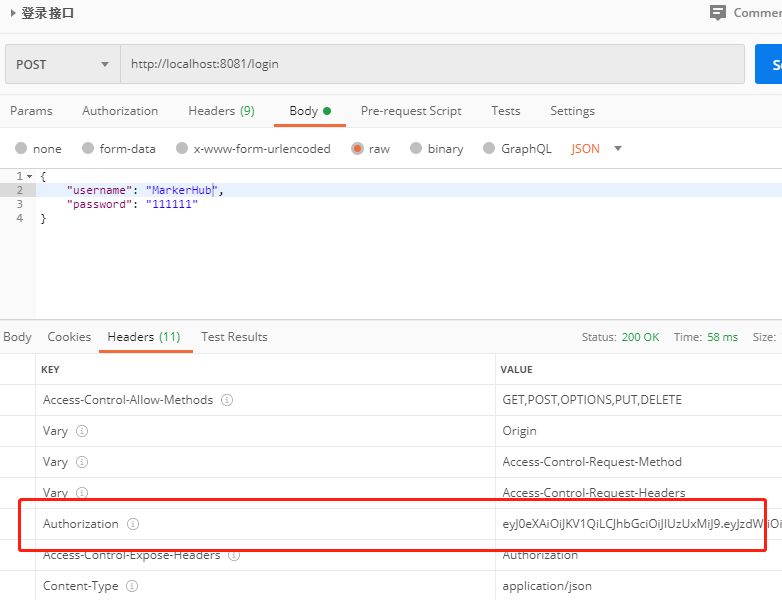
Task: Open the Pre-request Script tab
Action: pyautogui.click(x=411, y=111)
